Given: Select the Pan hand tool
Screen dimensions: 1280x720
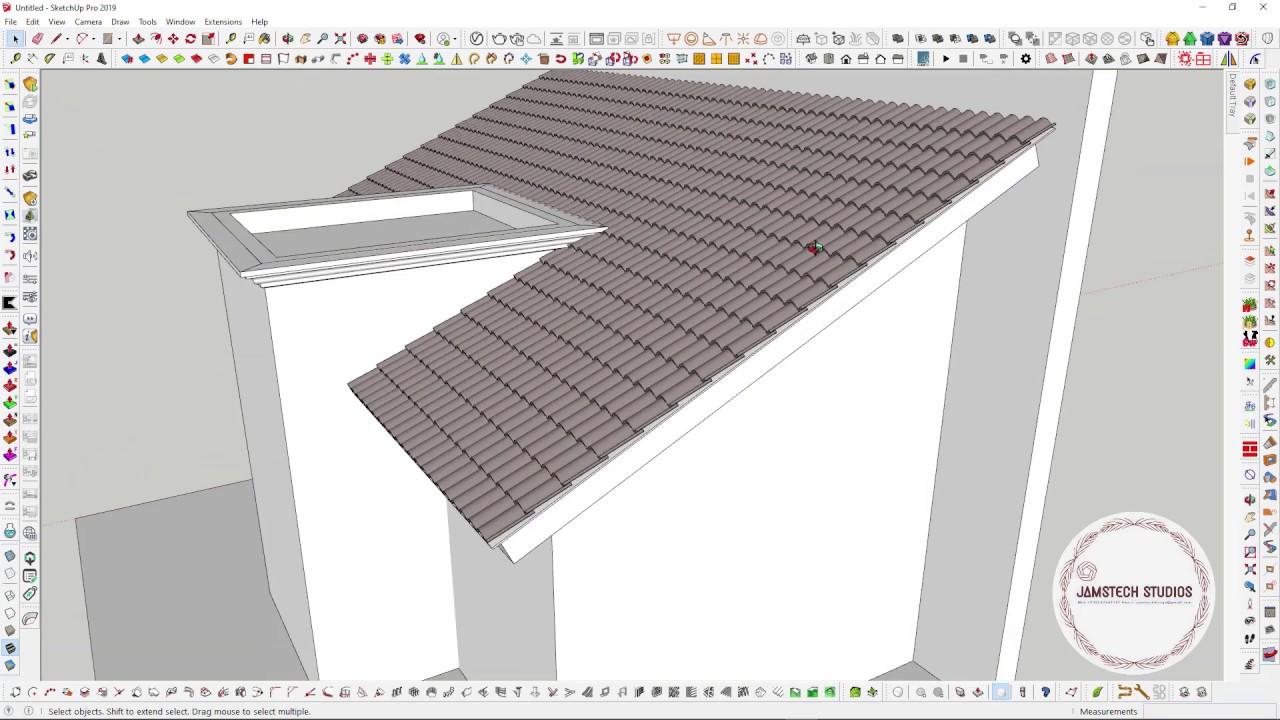Looking at the screenshot, I should click(305, 39).
